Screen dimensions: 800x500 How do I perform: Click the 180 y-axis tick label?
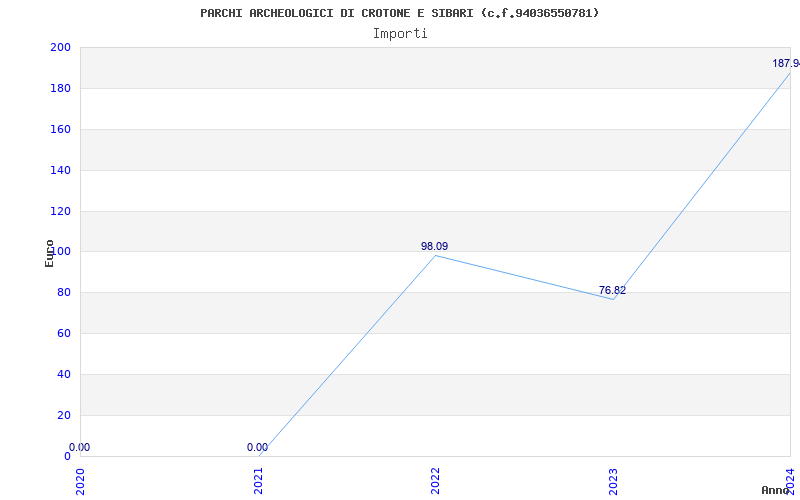coord(60,88)
